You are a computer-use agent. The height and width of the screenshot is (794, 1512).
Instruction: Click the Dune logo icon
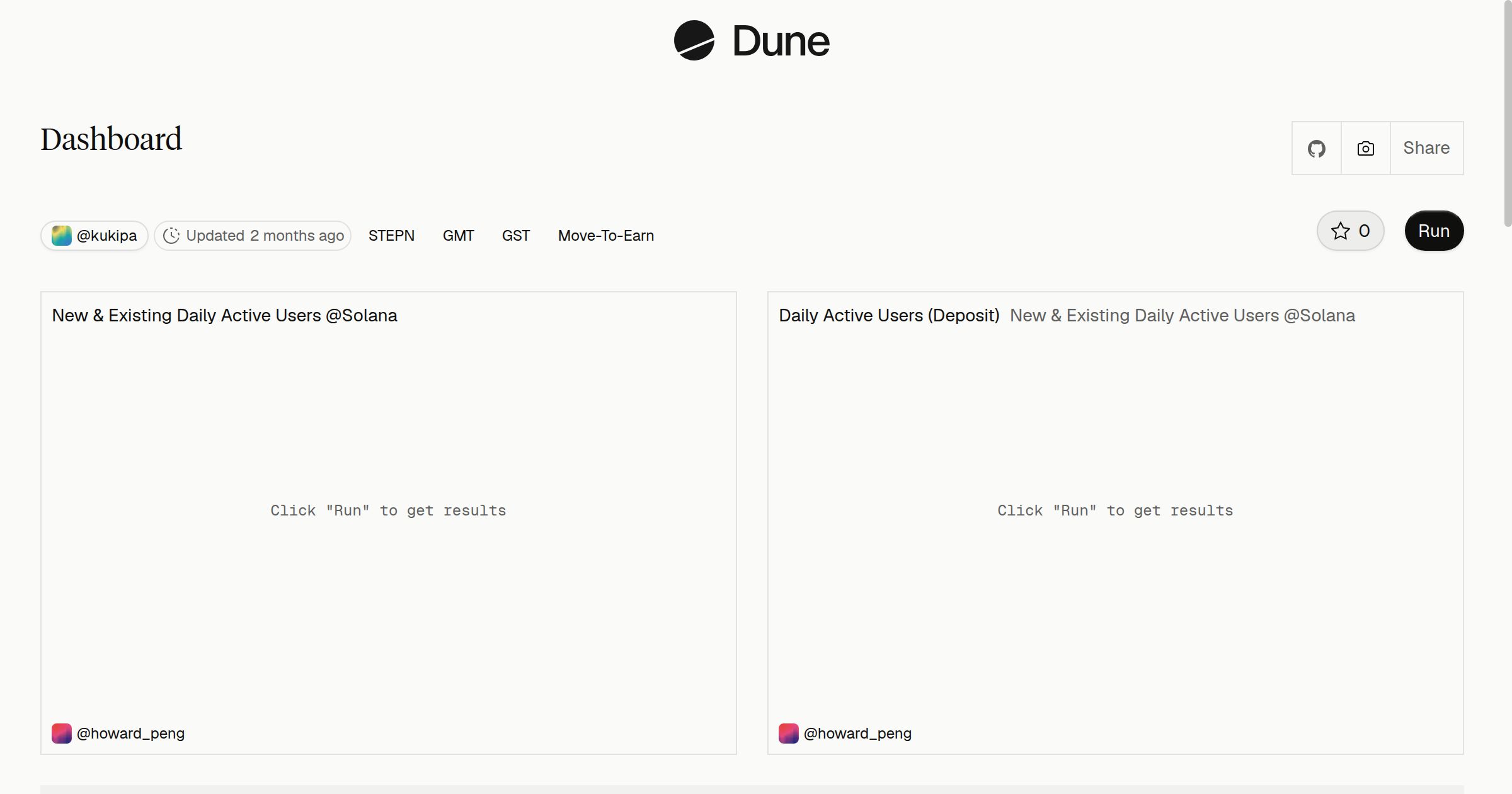[x=694, y=40]
